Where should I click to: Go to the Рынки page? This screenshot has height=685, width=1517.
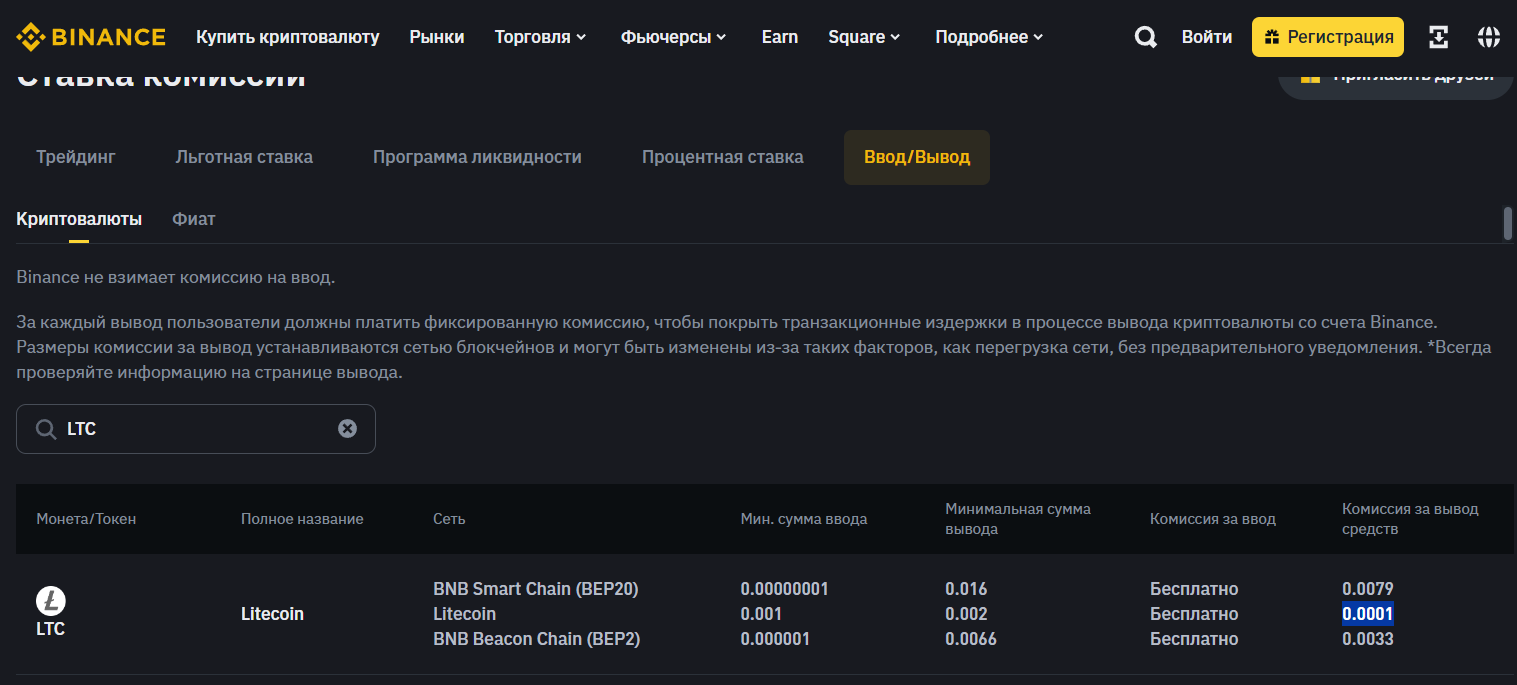click(437, 37)
